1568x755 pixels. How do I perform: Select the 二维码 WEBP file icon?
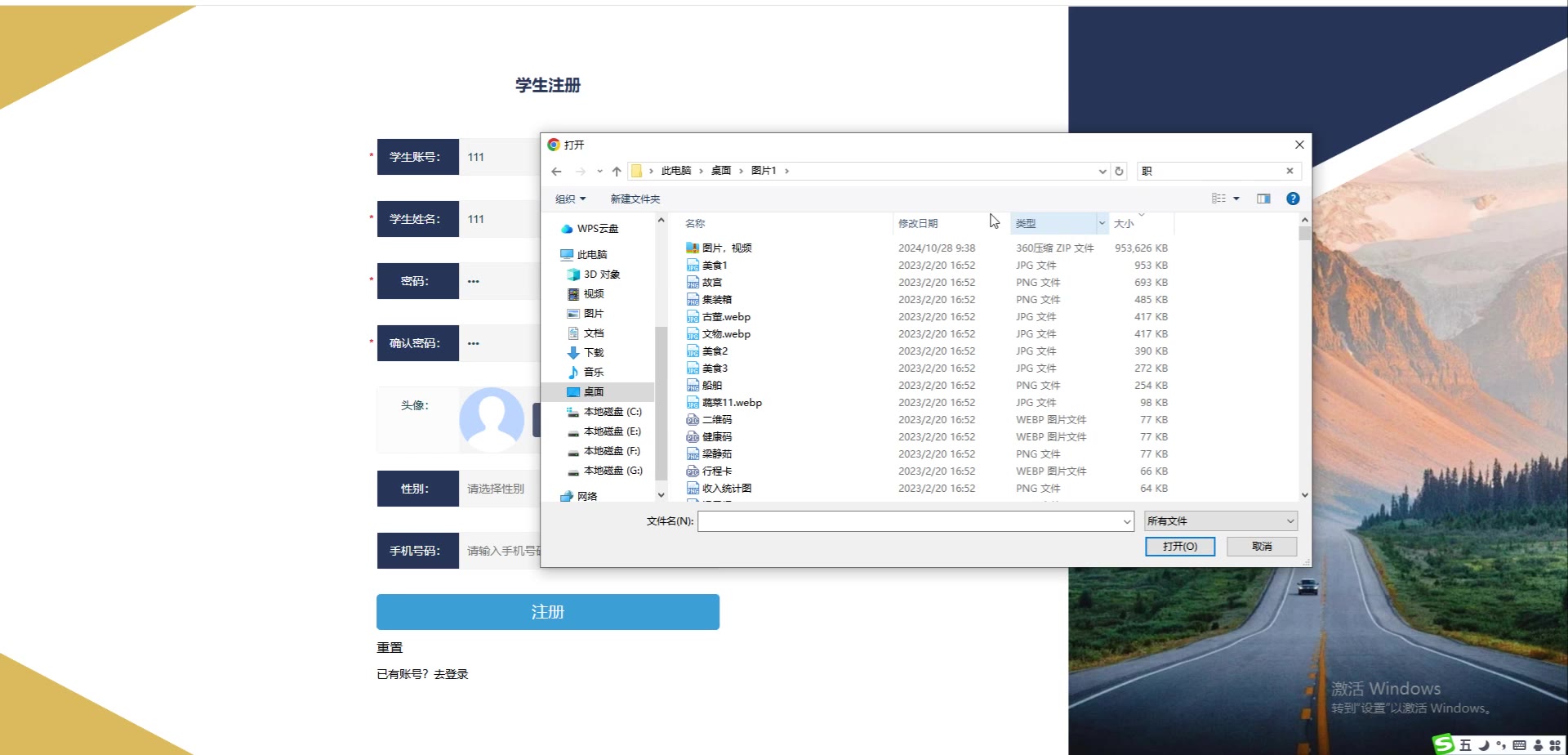pyautogui.click(x=693, y=420)
